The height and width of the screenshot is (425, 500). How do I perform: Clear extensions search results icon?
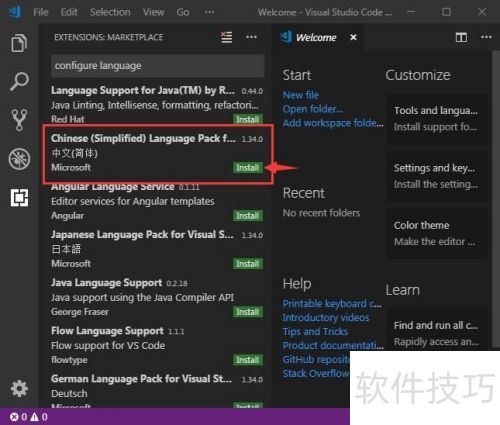pos(227,37)
